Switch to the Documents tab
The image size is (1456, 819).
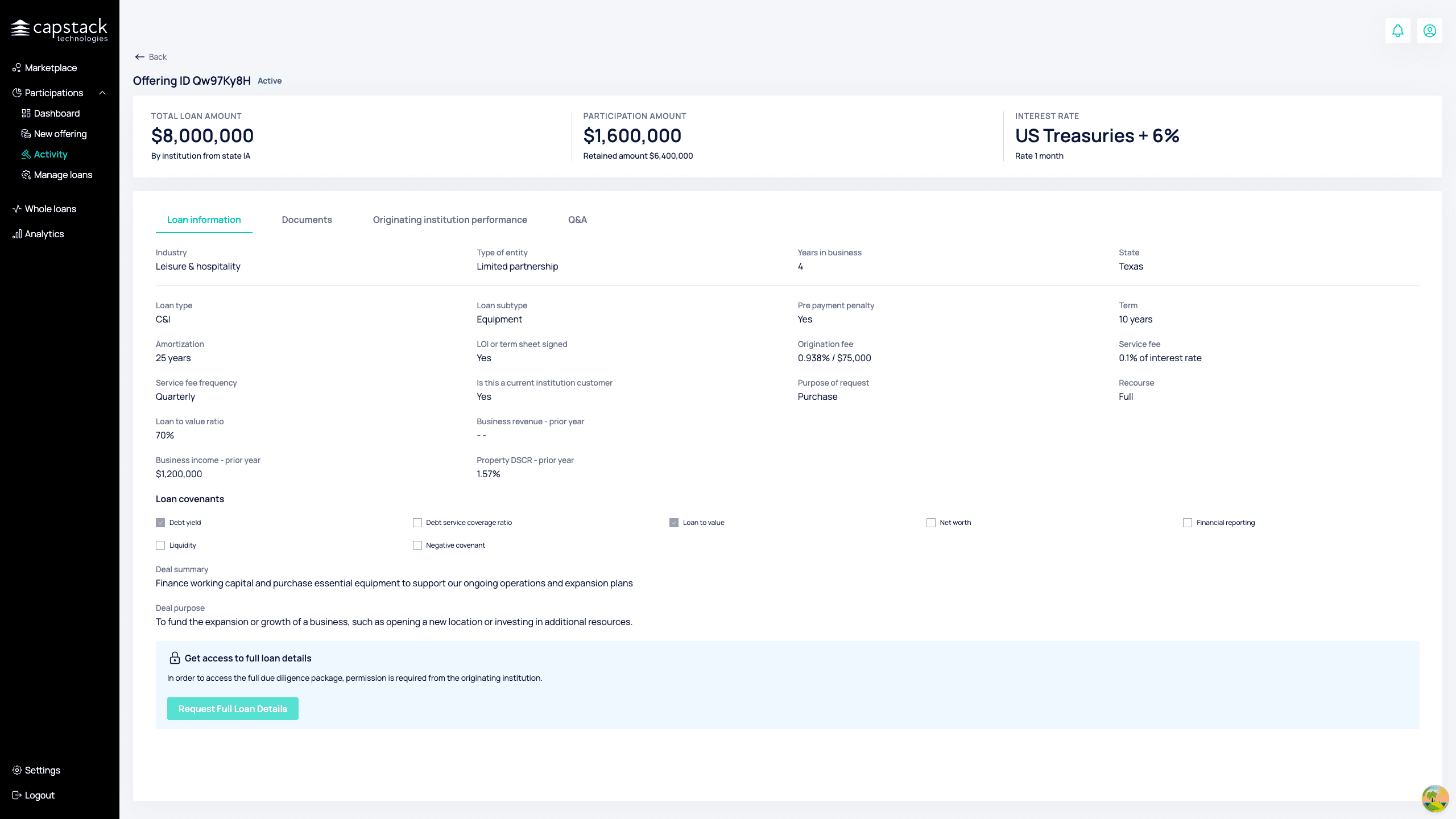pos(307,220)
